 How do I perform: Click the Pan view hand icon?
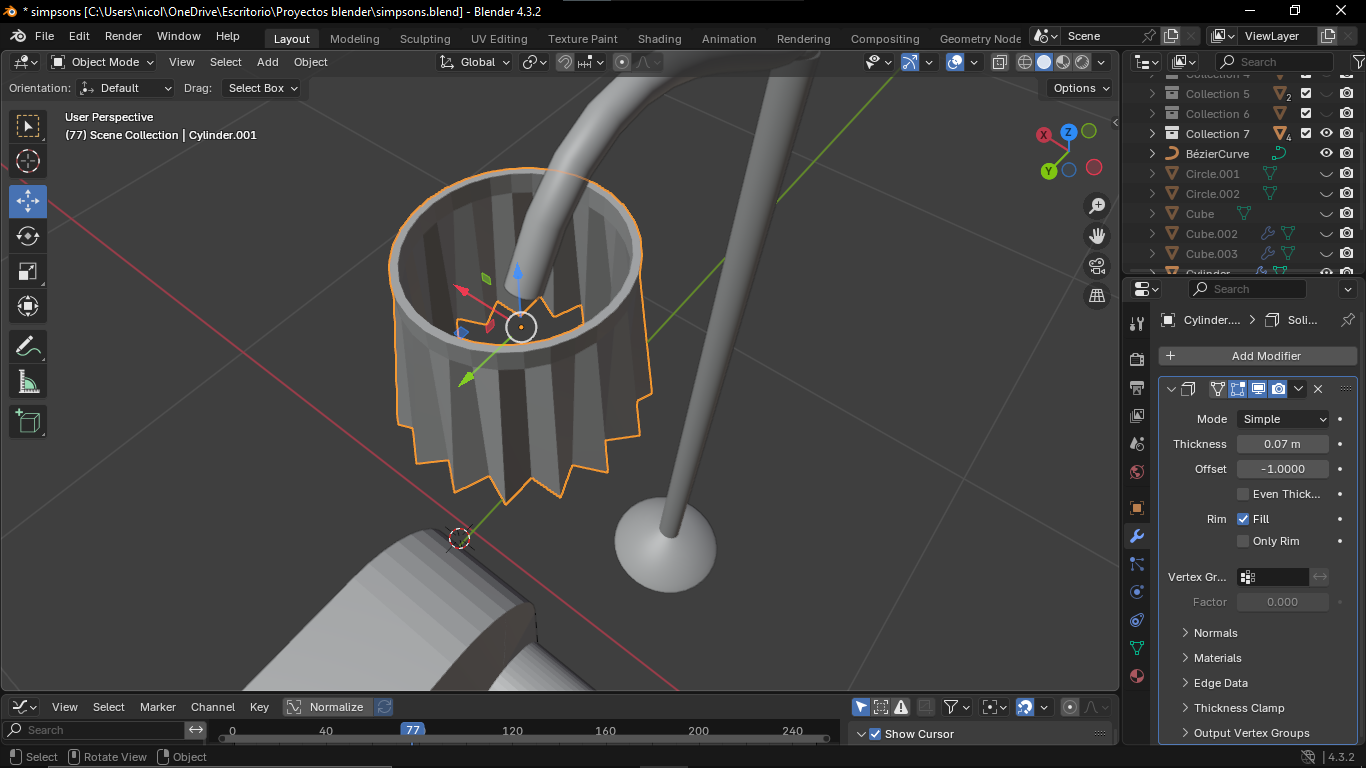click(x=1097, y=236)
